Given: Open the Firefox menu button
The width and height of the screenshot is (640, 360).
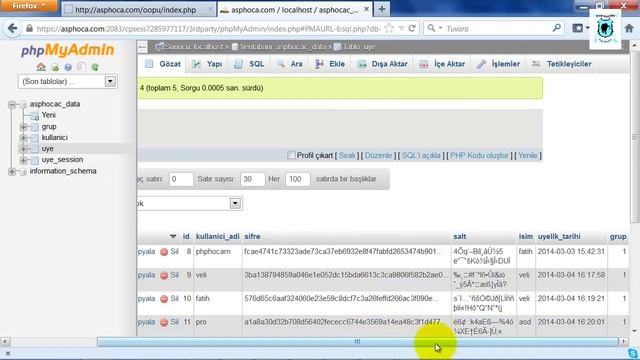Looking at the screenshot, I should [x=29, y=6].
